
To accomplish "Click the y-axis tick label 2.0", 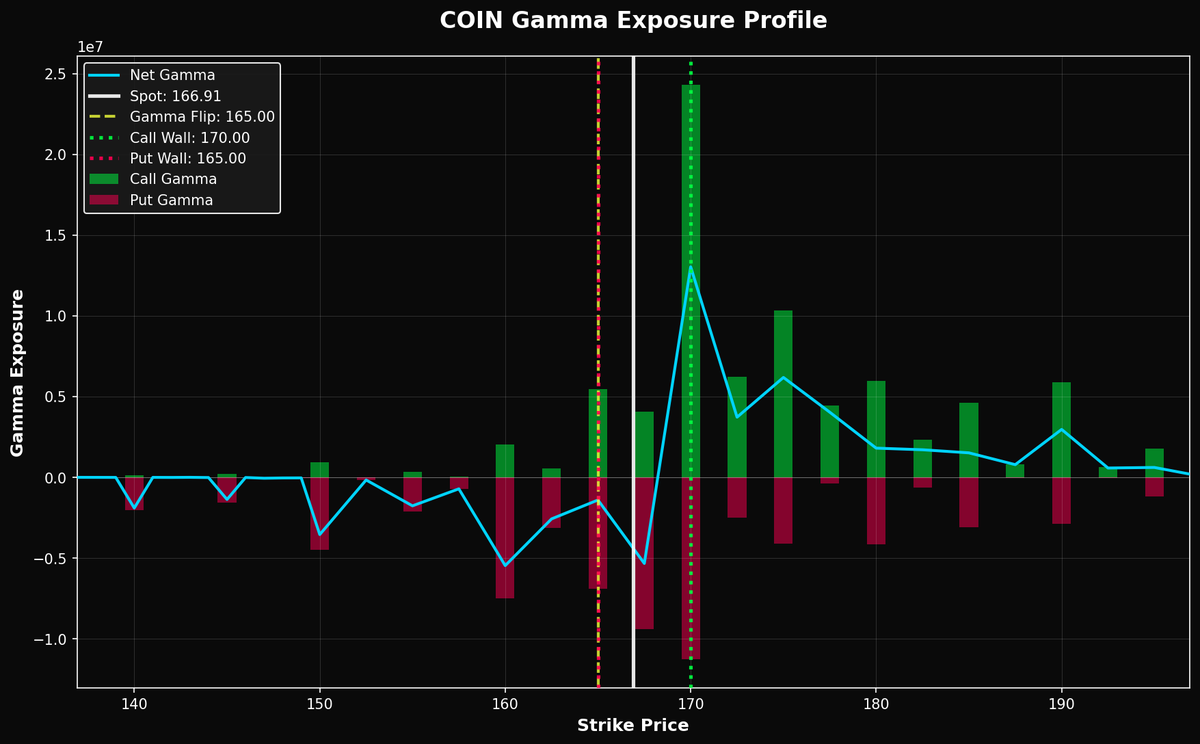I will tap(57, 155).
